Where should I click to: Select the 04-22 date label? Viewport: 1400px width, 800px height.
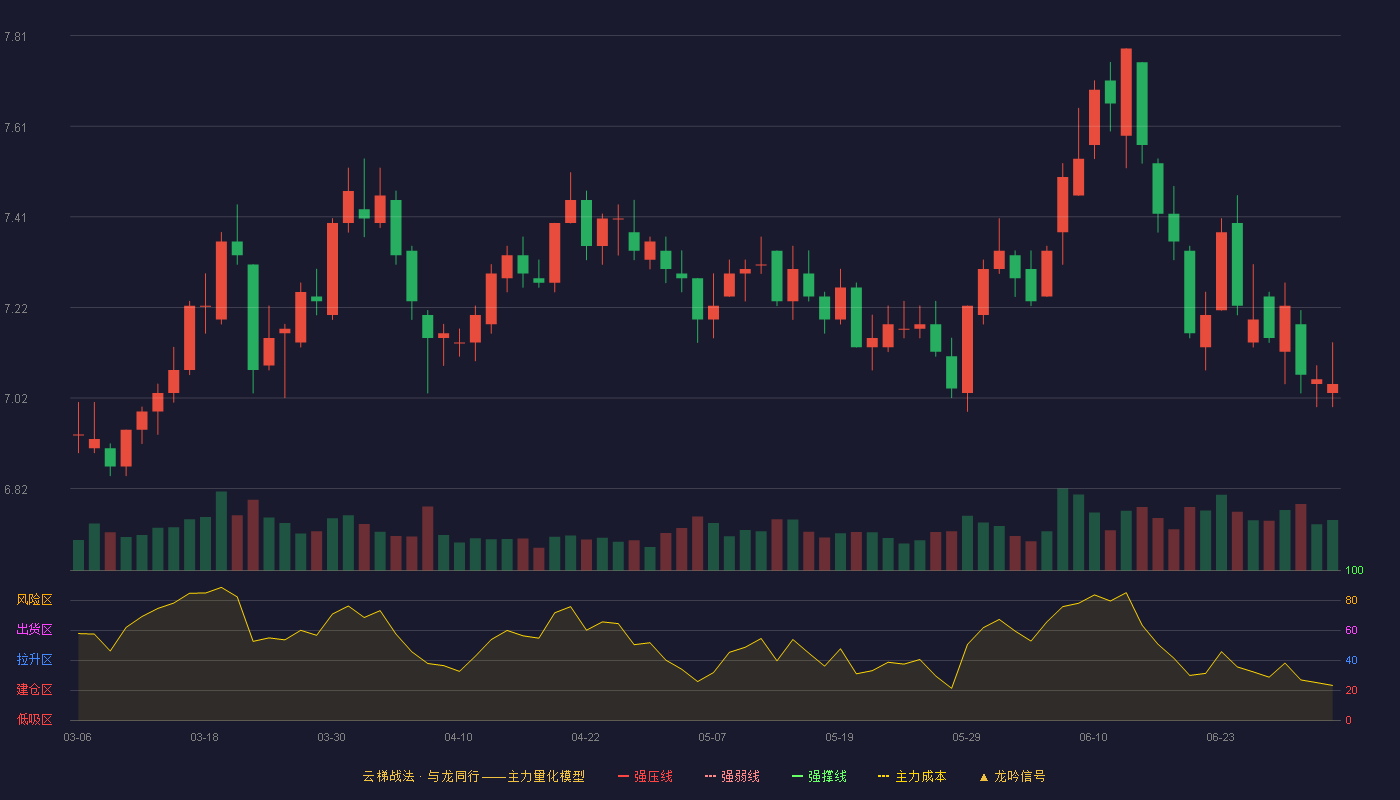(585, 737)
